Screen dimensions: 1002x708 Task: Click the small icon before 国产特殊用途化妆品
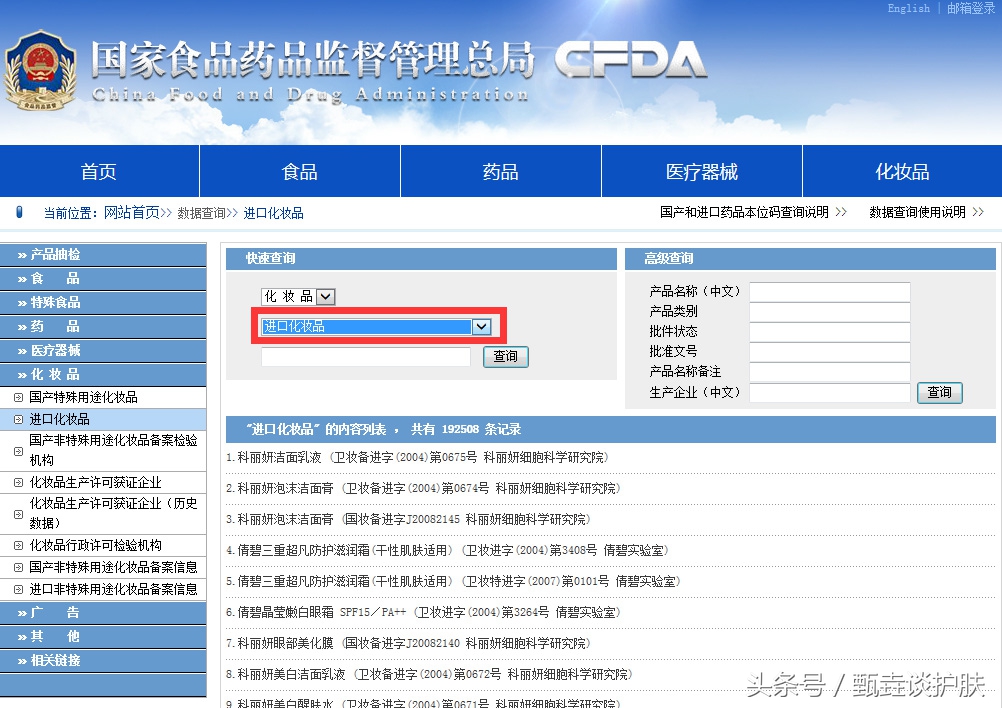click(x=19, y=397)
